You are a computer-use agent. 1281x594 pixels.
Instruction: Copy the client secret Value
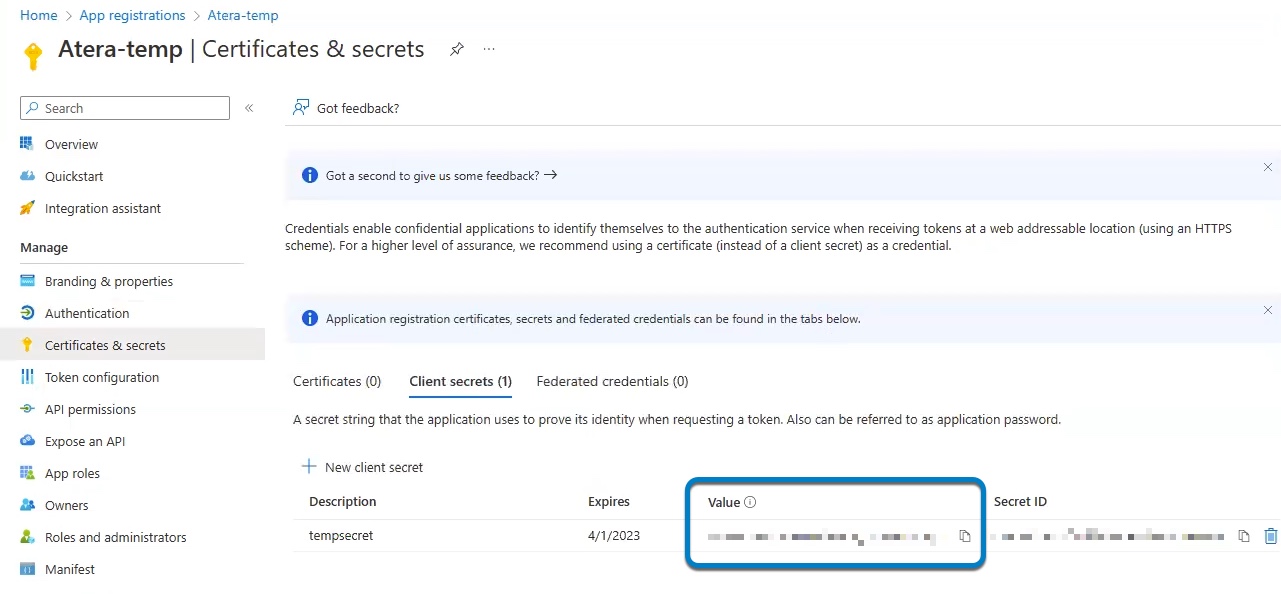pyautogui.click(x=965, y=536)
